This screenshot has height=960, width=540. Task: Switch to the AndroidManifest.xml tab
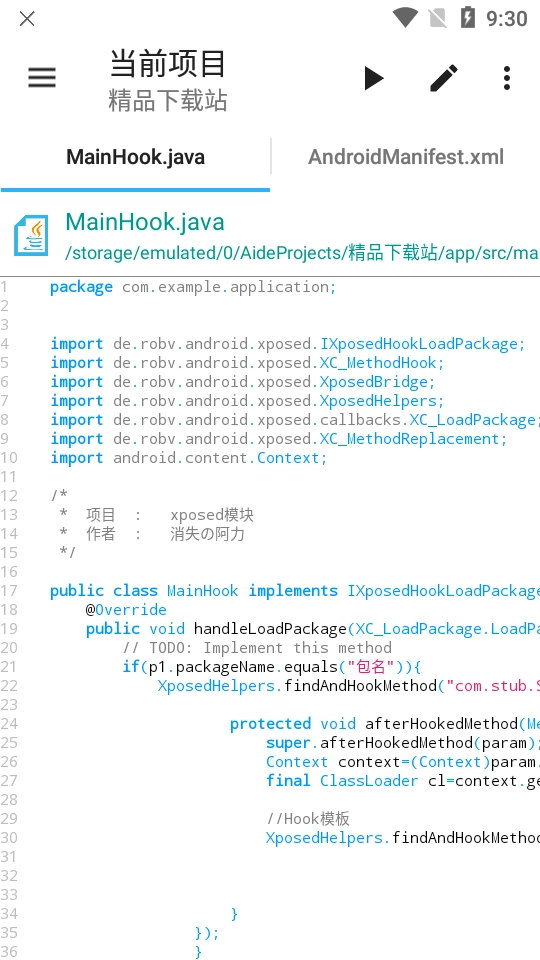pos(406,157)
